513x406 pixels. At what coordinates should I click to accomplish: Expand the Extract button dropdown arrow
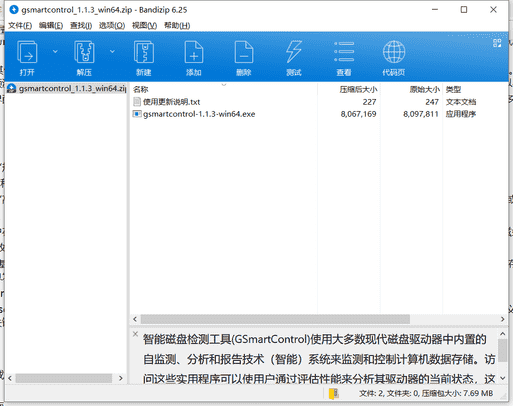[112, 51]
